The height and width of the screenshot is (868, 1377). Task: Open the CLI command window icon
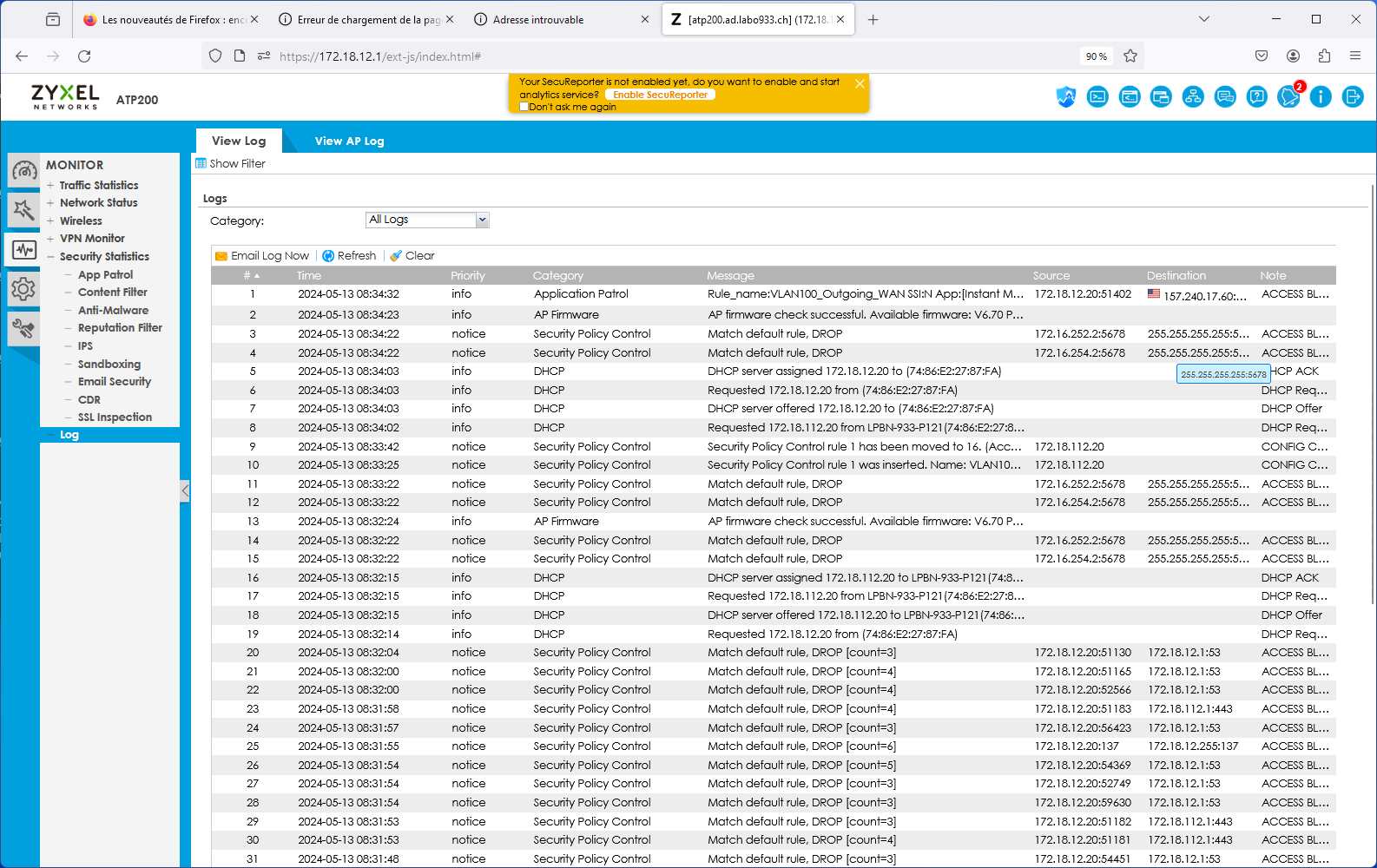coord(1130,97)
